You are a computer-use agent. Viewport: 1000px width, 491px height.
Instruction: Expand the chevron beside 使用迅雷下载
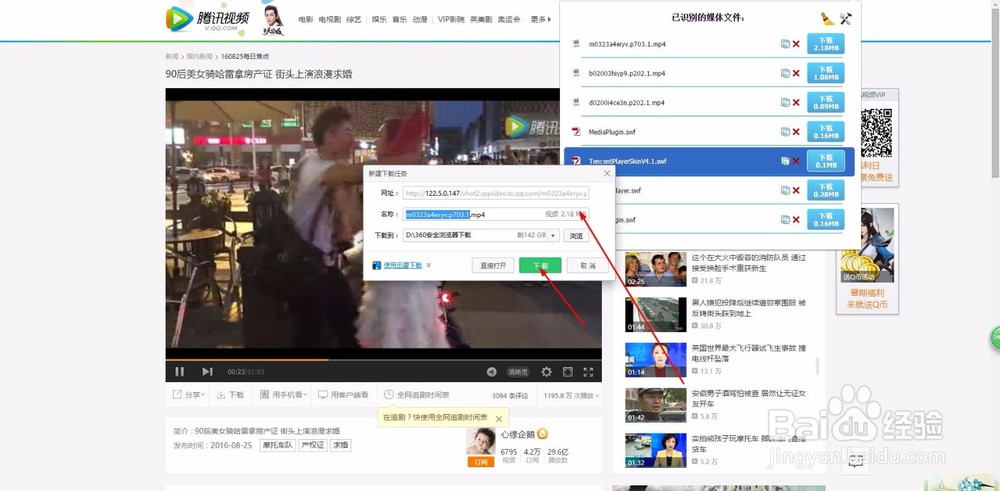click(429, 265)
